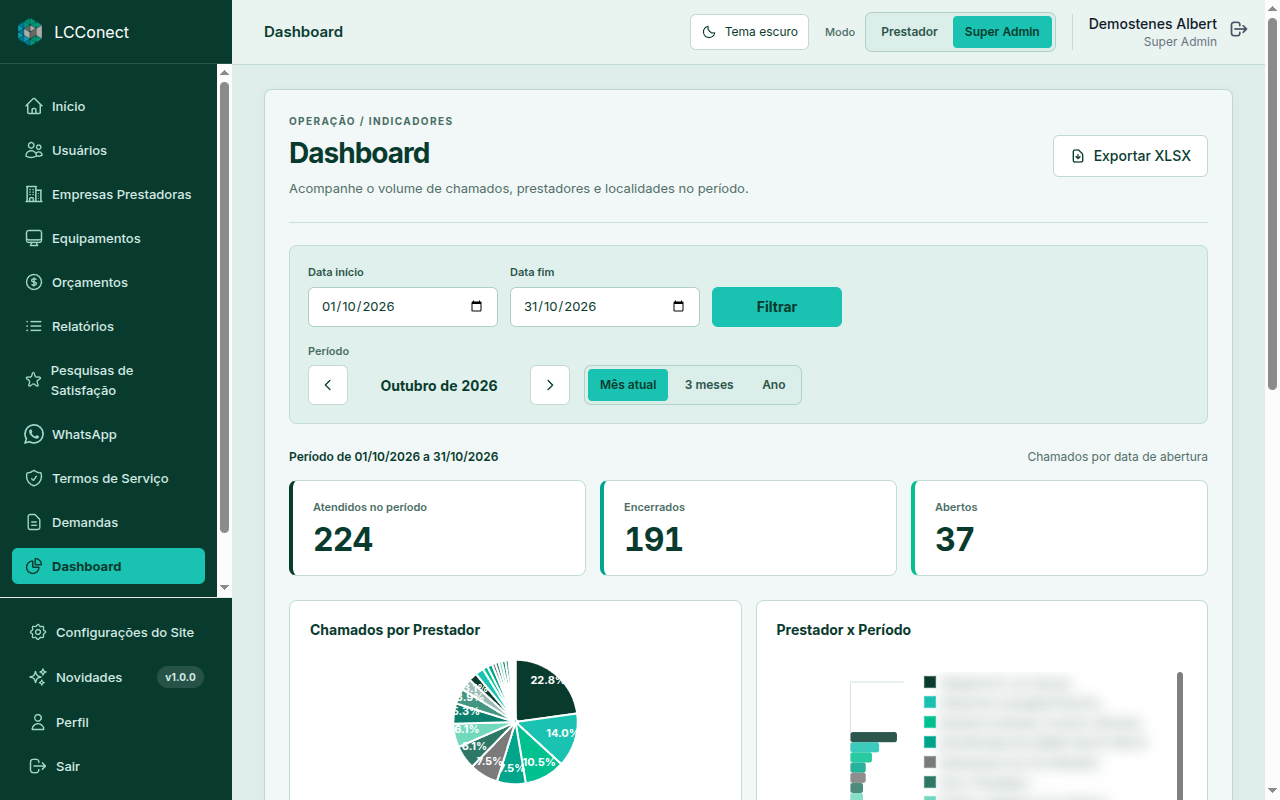Select the Mês atual period option
Screen dimensions: 1280x800
[x=628, y=385]
